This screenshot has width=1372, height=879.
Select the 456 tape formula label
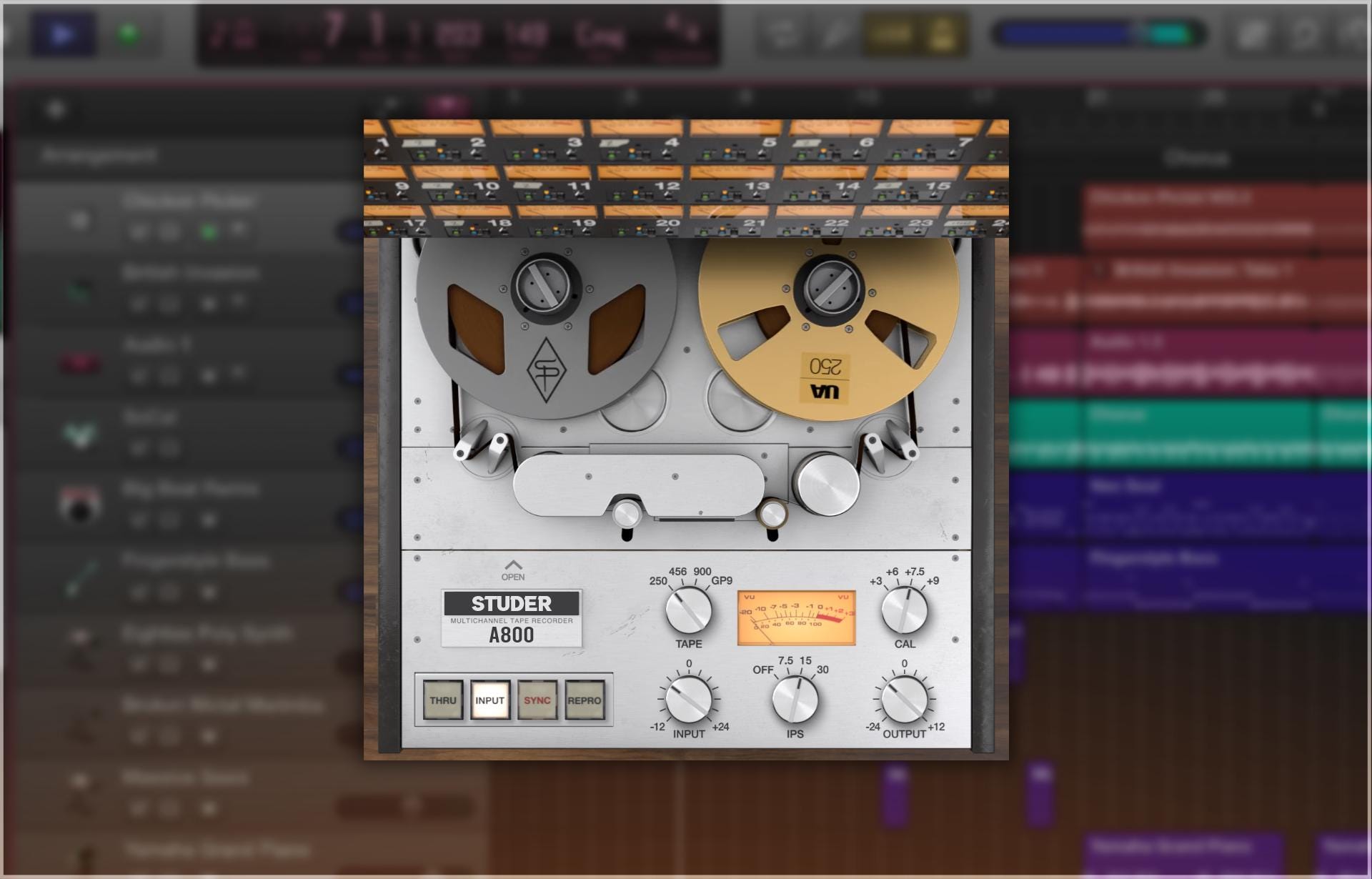[677, 572]
